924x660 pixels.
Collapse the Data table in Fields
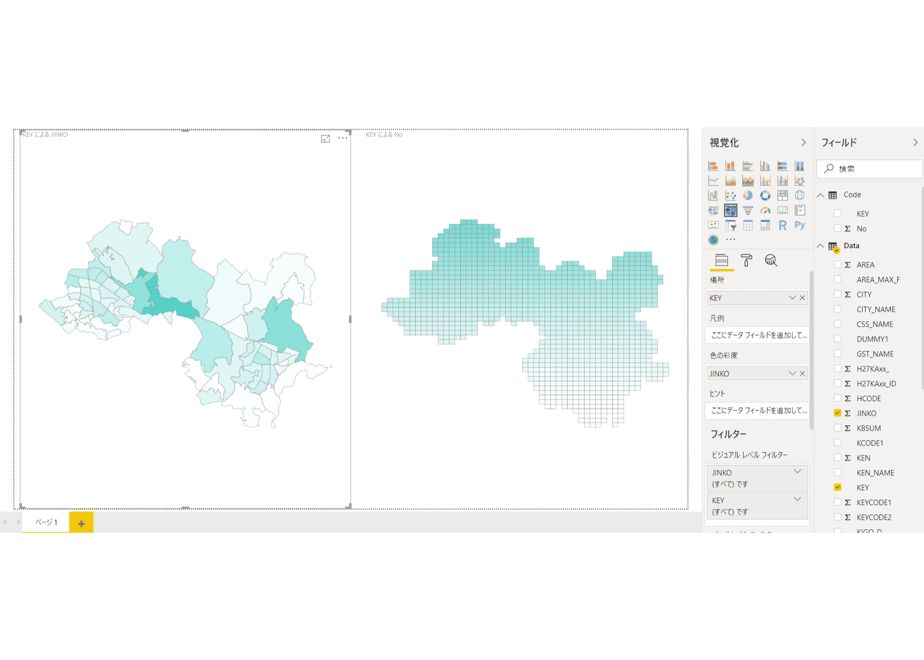[x=820, y=246]
